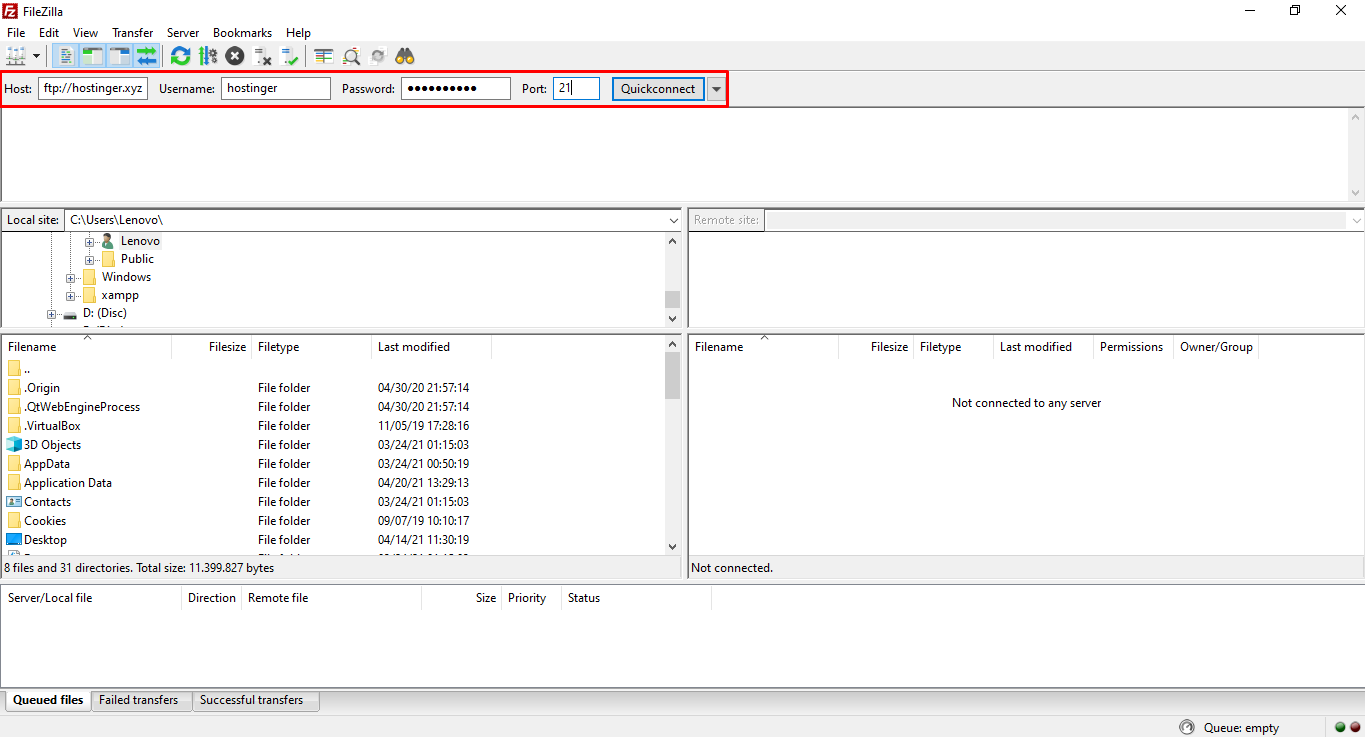This screenshot has width=1365, height=737.
Task: Open the Transfer menu
Action: point(132,32)
